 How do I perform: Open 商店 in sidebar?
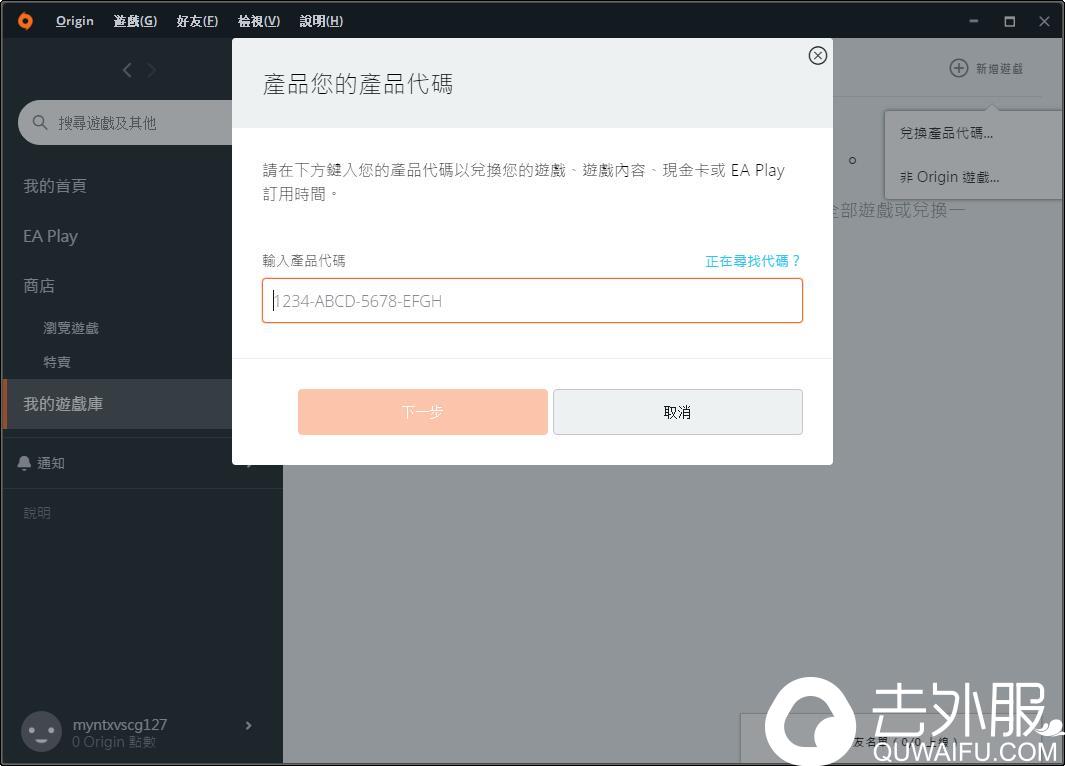[x=39, y=286]
